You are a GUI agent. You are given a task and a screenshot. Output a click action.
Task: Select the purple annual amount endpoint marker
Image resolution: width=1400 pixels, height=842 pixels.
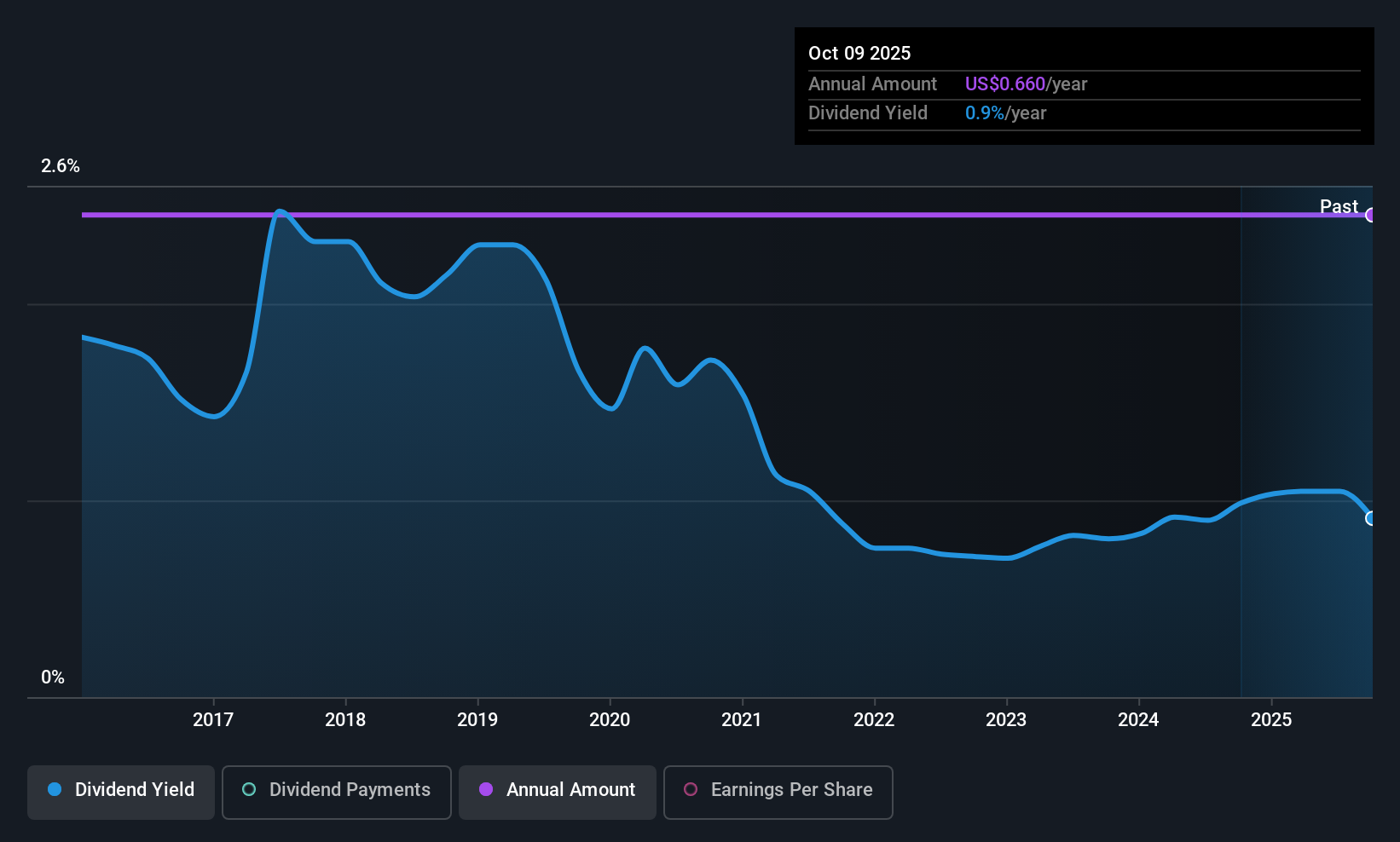(x=1370, y=215)
